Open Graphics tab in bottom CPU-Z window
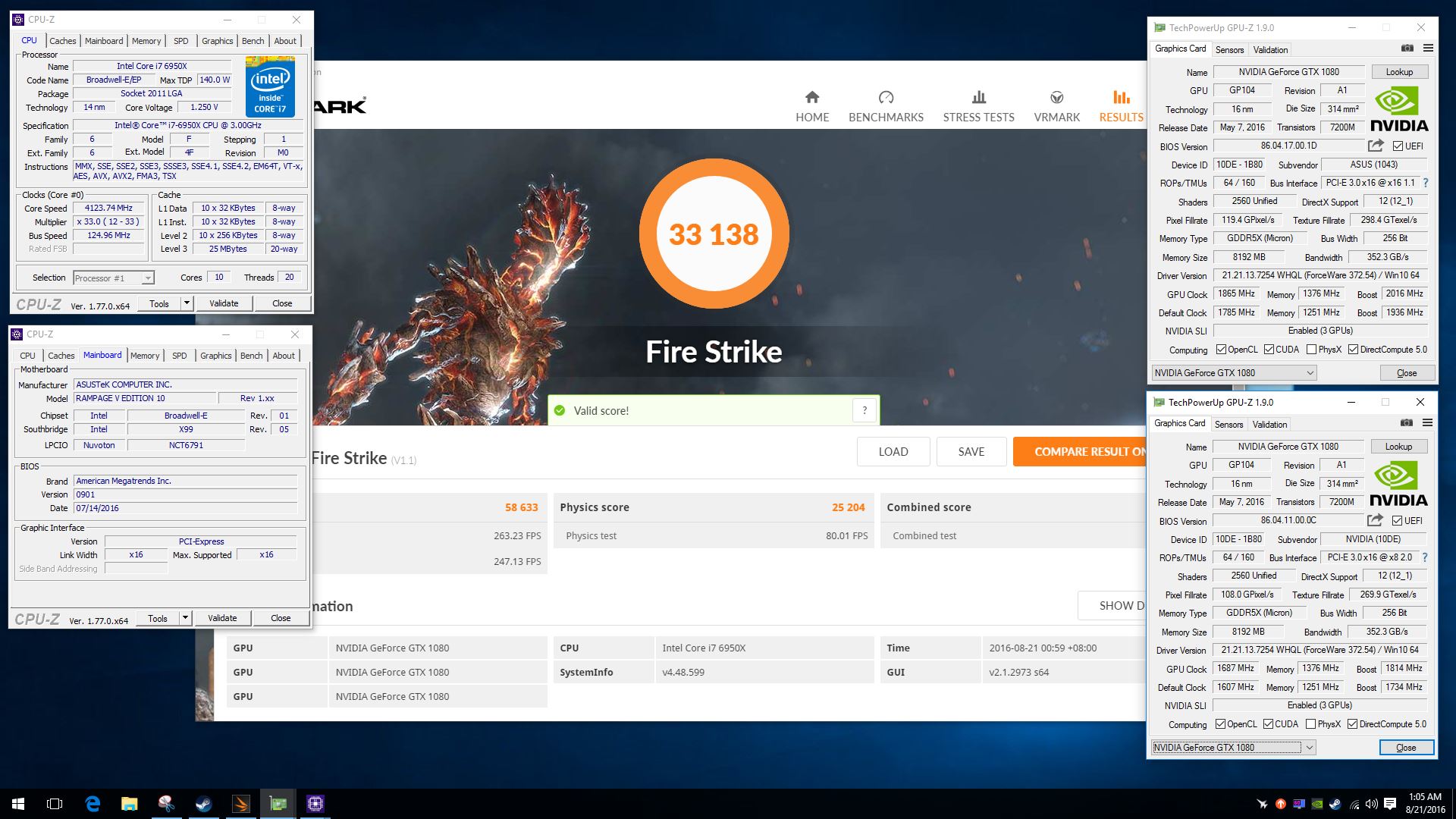1456x819 pixels. click(x=216, y=356)
